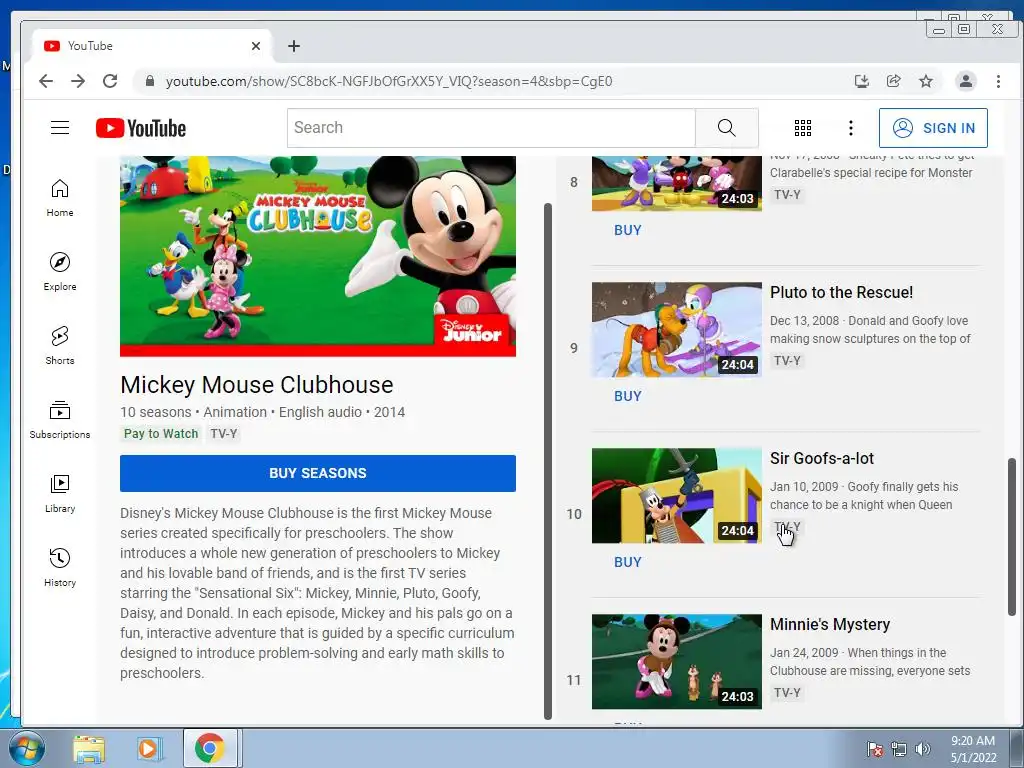Open episode 8 thumbnail
This screenshot has height=768, width=1024.
click(677, 184)
